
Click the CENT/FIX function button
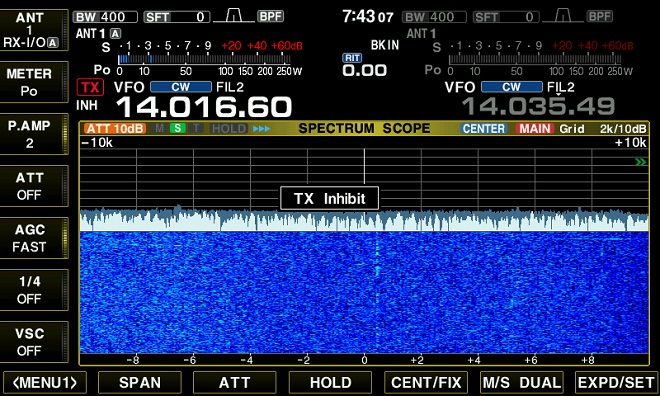pos(426,383)
